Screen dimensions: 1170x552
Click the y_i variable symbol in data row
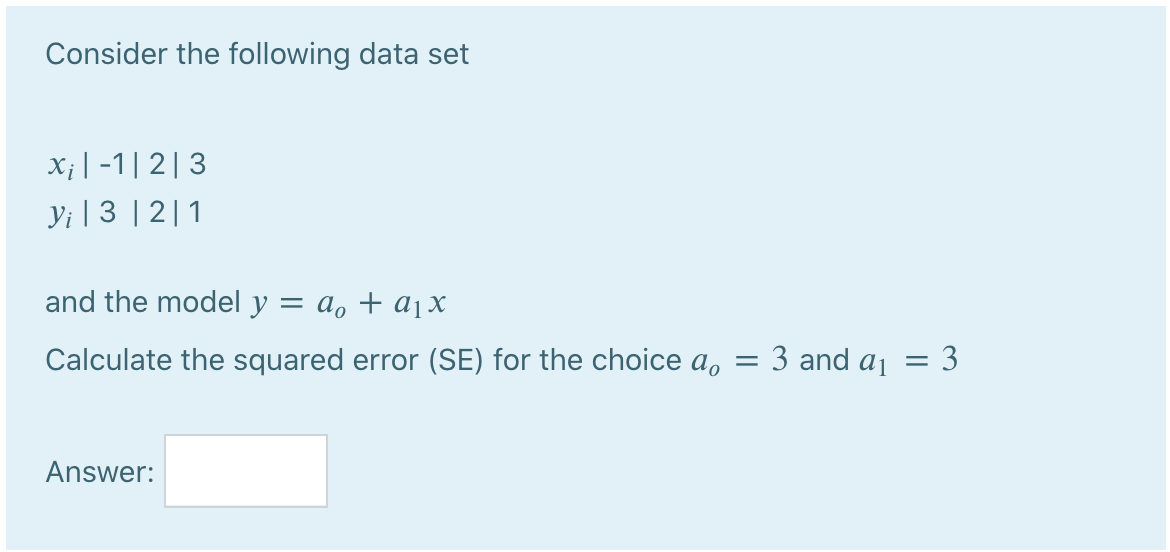coord(59,215)
